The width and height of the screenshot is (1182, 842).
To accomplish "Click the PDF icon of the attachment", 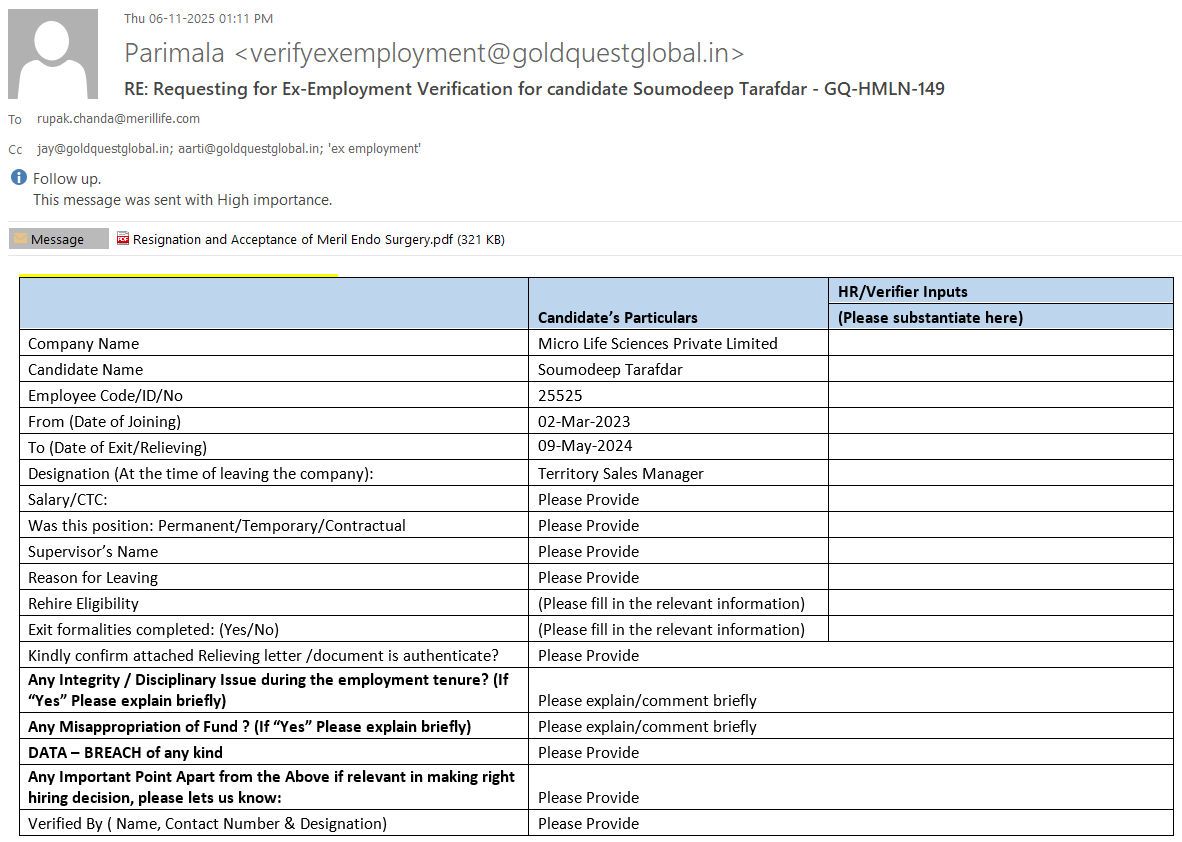I will [x=123, y=239].
